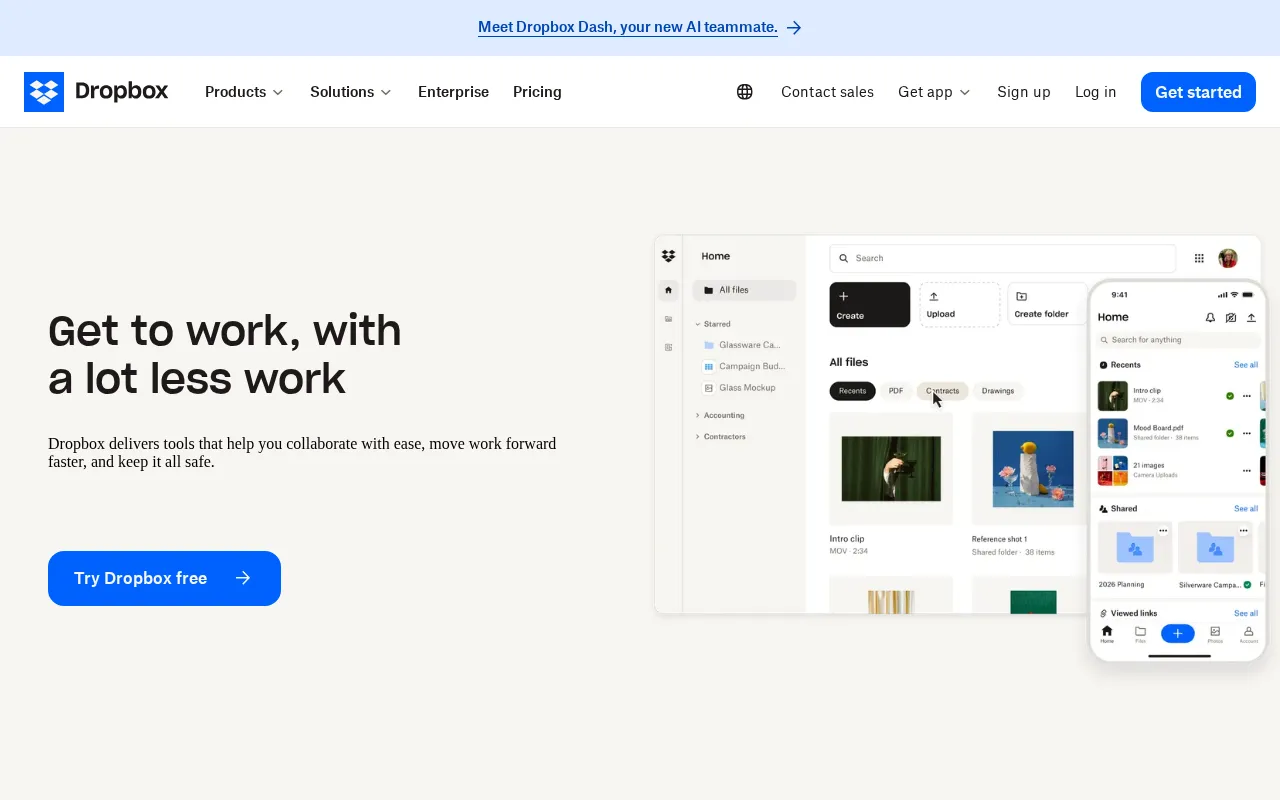The height and width of the screenshot is (800, 1280).
Task: Click the Dropbox logo in the header
Action: tap(96, 92)
